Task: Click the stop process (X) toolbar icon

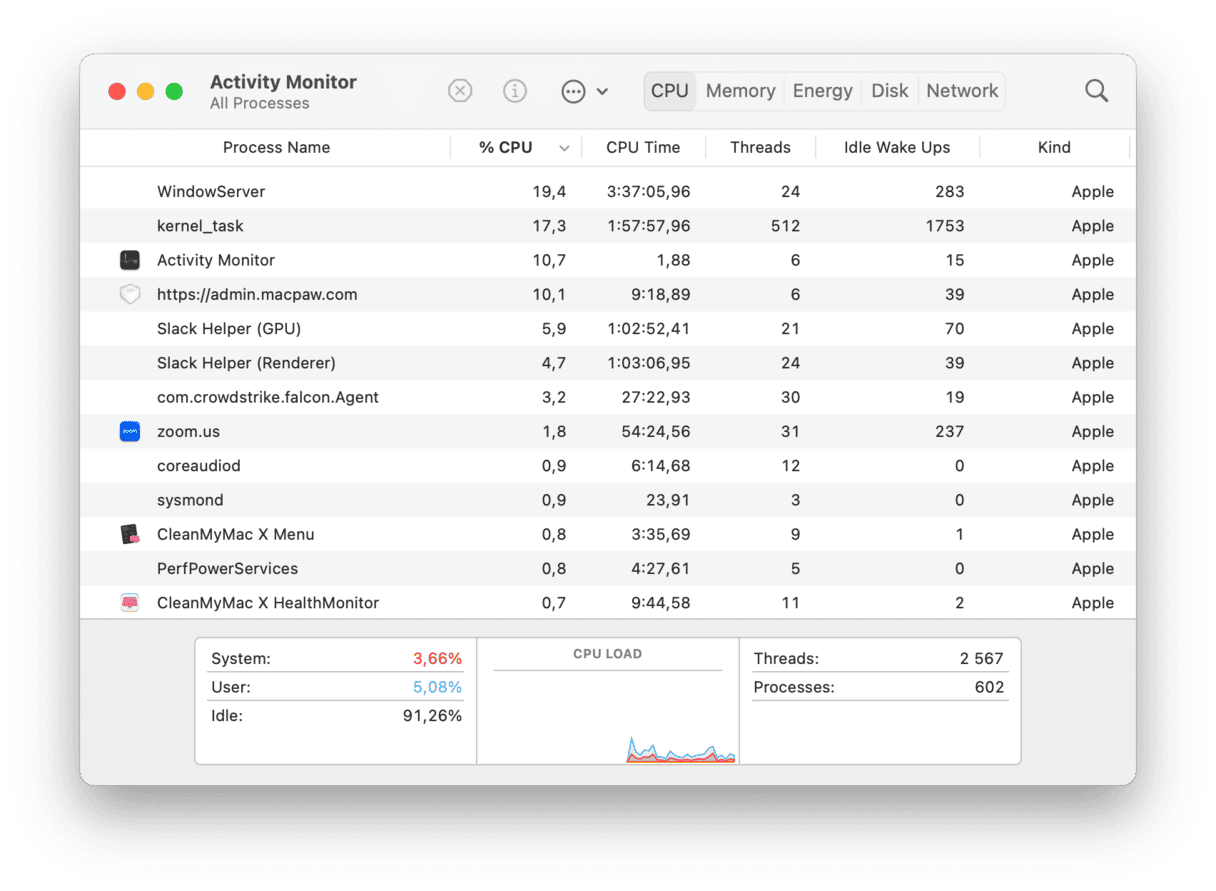Action: click(x=459, y=91)
